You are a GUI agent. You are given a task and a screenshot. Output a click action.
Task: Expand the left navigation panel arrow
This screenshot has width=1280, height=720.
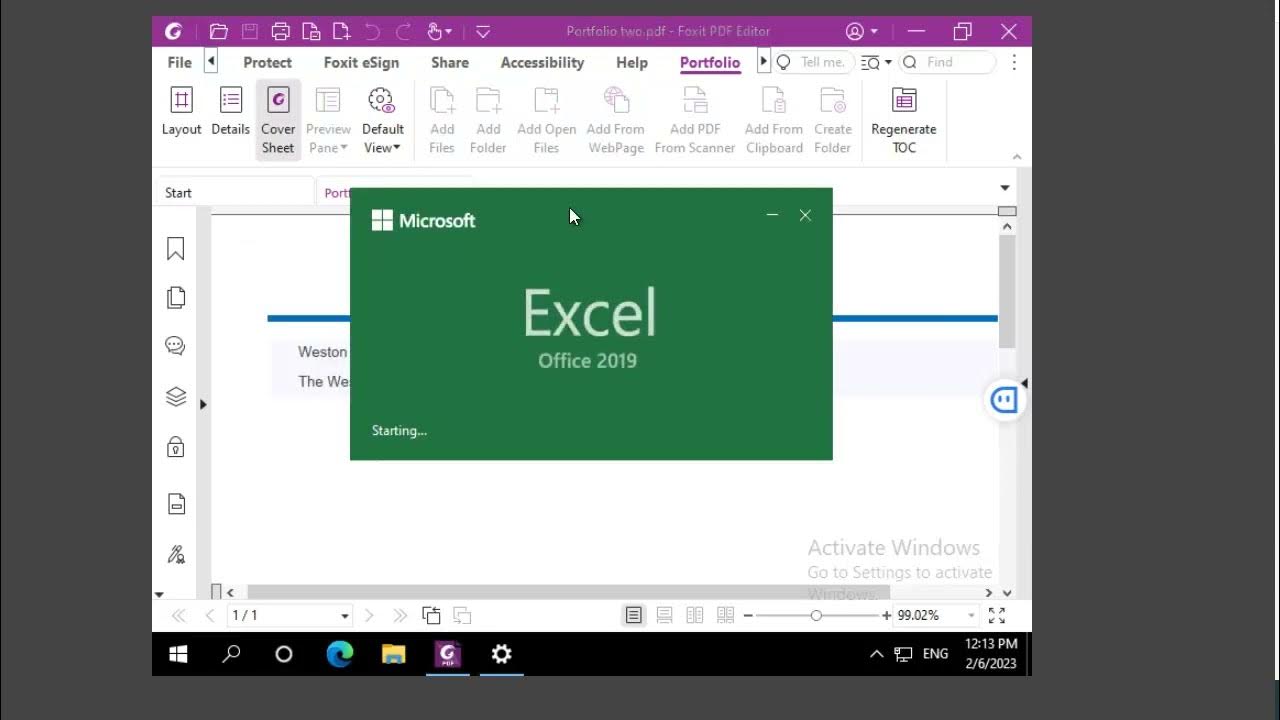click(203, 405)
